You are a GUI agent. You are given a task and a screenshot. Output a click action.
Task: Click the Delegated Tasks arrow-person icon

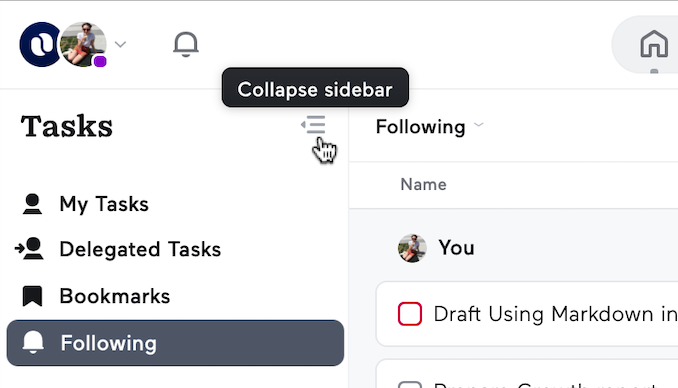(29, 249)
